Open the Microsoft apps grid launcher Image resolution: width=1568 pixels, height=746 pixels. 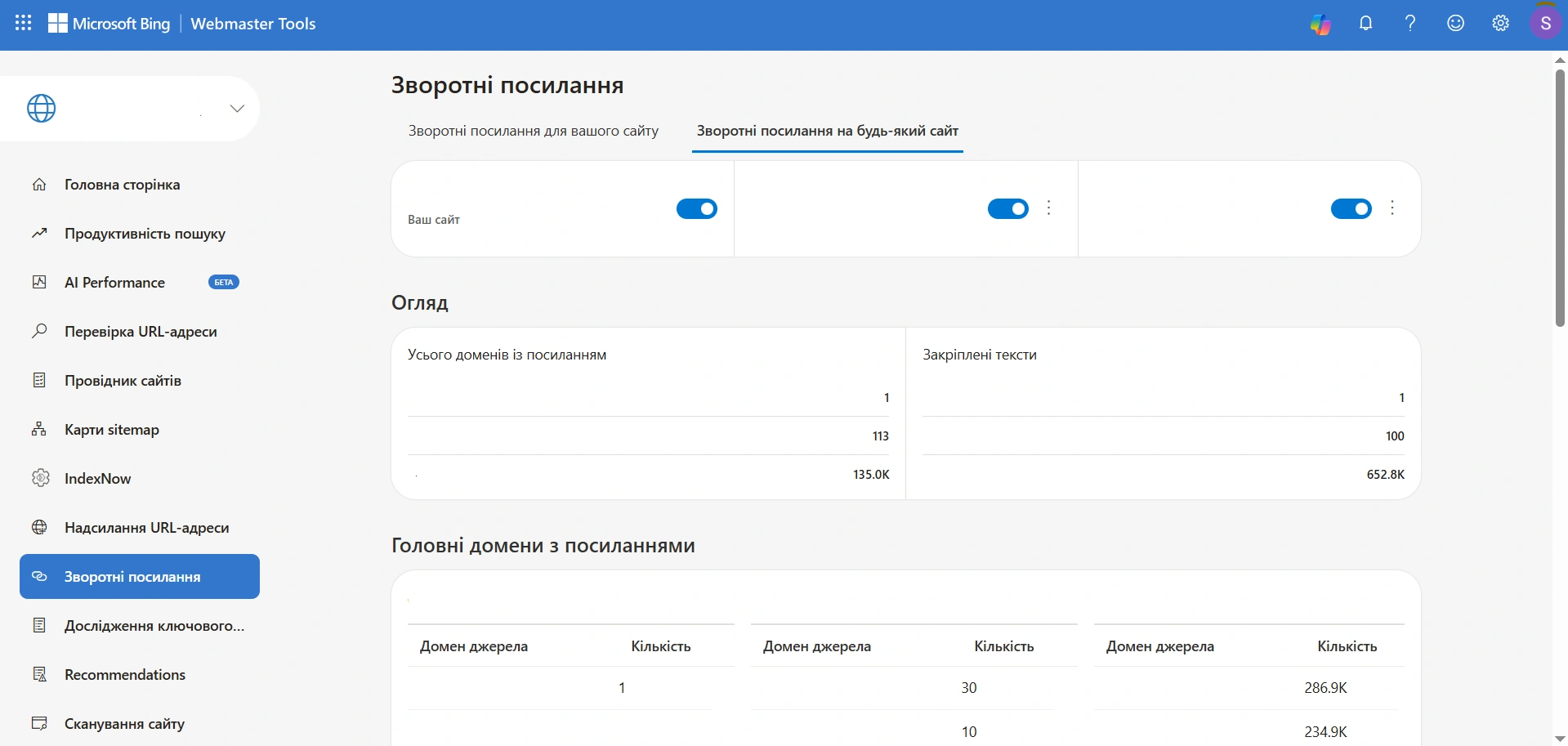click(x=24, y=24)
